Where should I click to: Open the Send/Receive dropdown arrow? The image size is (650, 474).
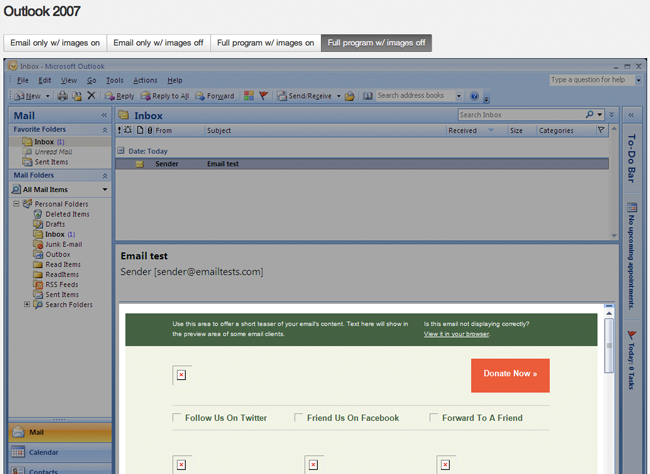[x=338, y=96]
